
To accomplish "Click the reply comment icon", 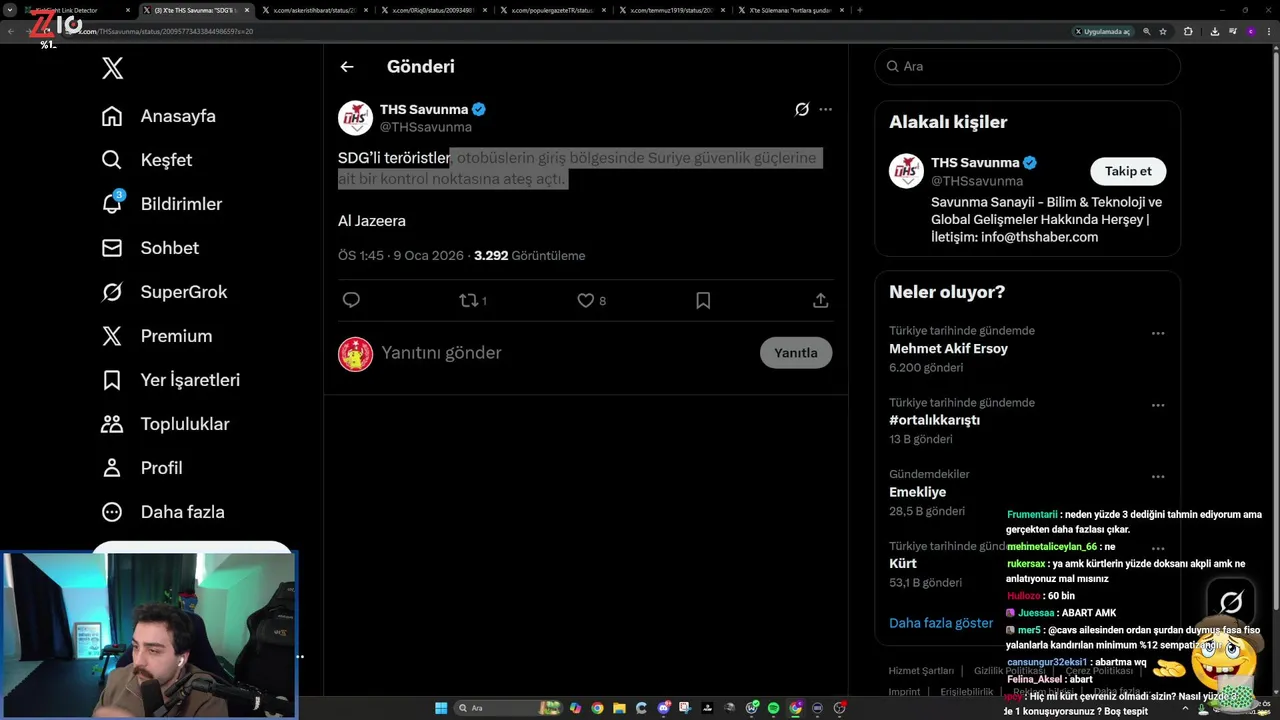I will pos(351,300).
